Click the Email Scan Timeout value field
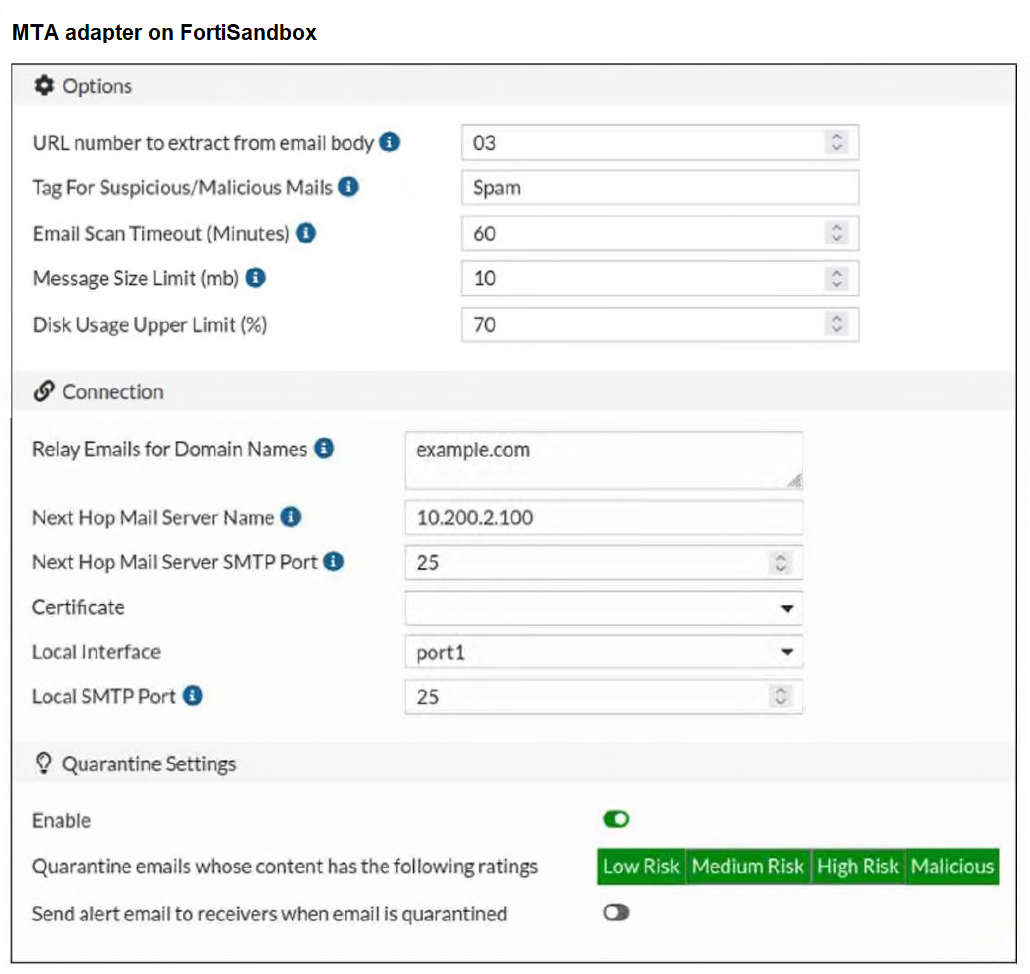 660,233
